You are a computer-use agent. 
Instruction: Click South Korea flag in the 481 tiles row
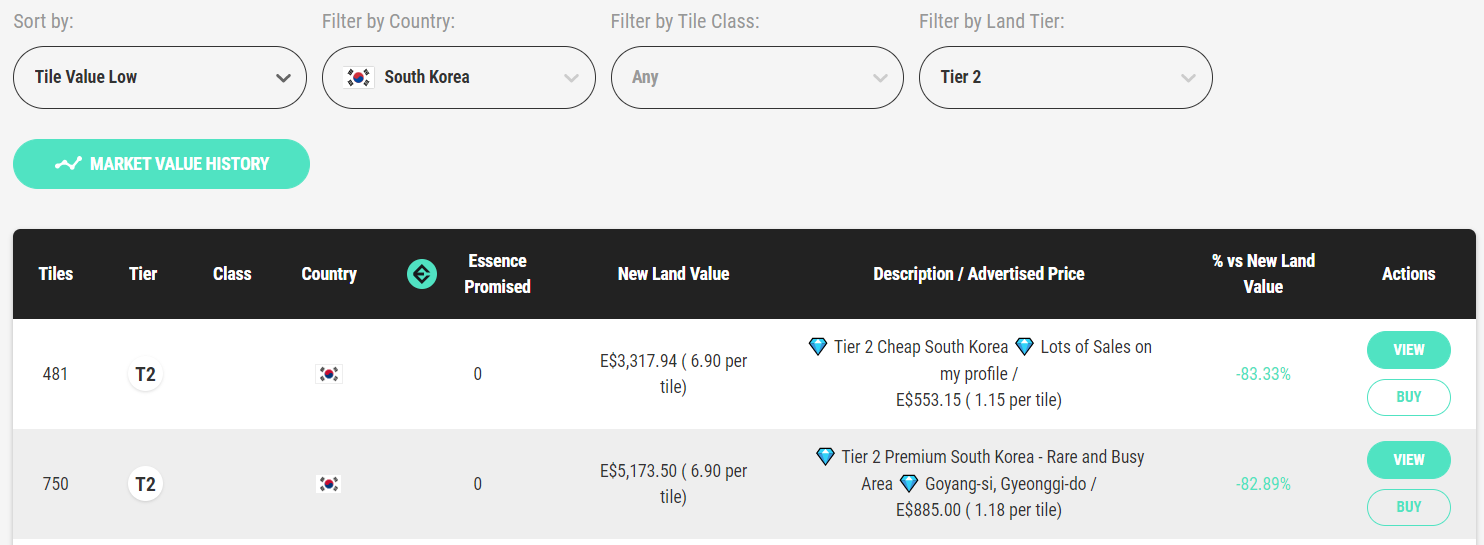point(328,374)
